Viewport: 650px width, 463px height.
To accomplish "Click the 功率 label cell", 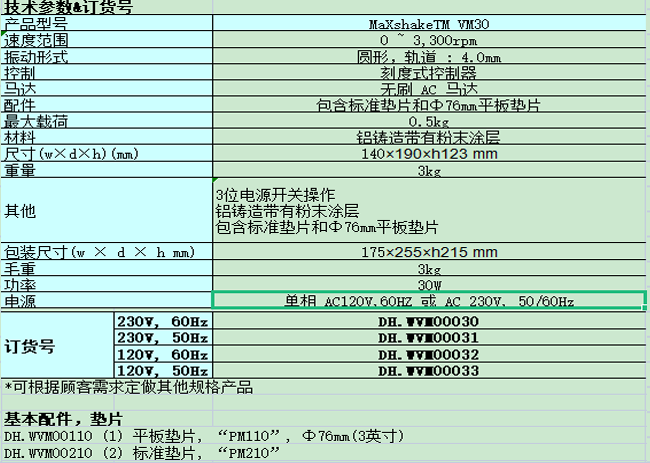I will pos(107,284).
